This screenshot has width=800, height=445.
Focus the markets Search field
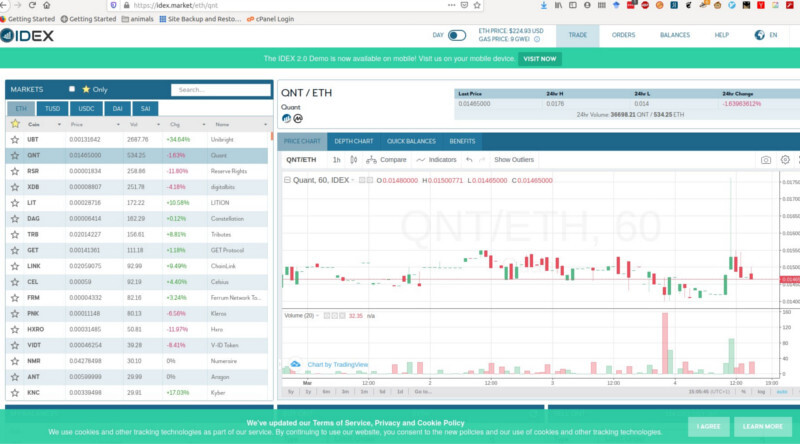[x=220, y=89]
